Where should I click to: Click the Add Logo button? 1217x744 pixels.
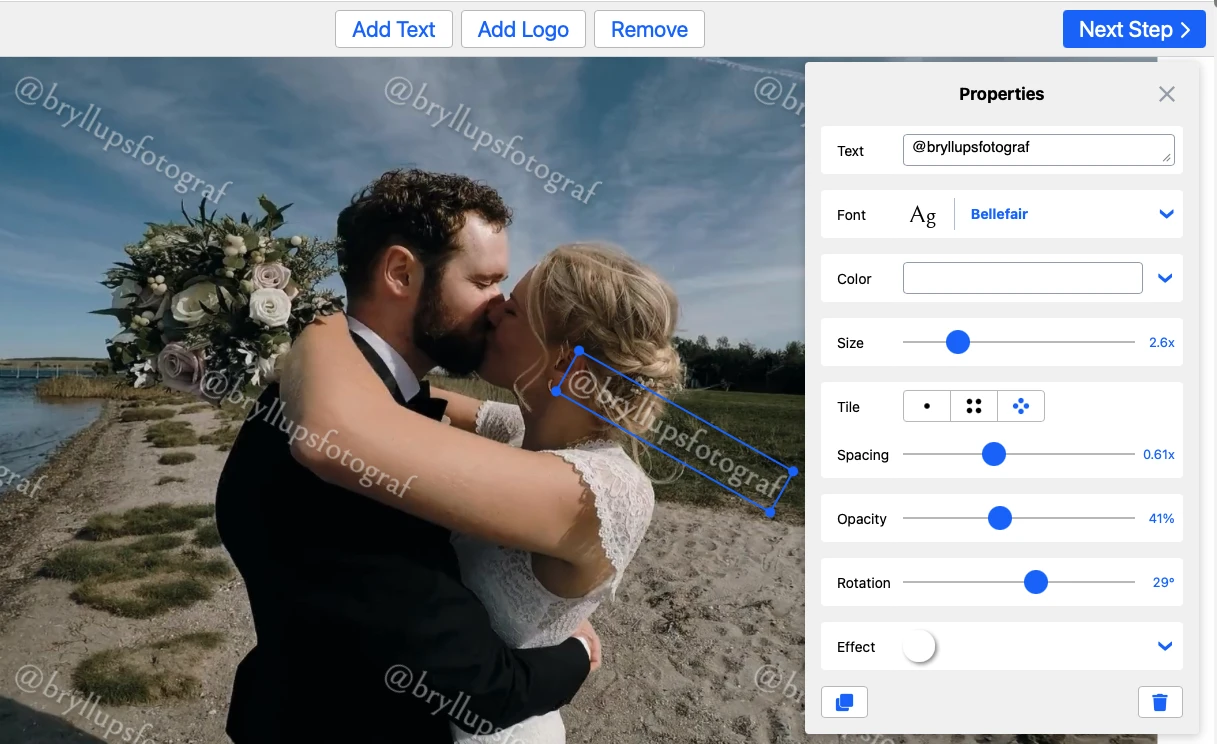point(523,29)
